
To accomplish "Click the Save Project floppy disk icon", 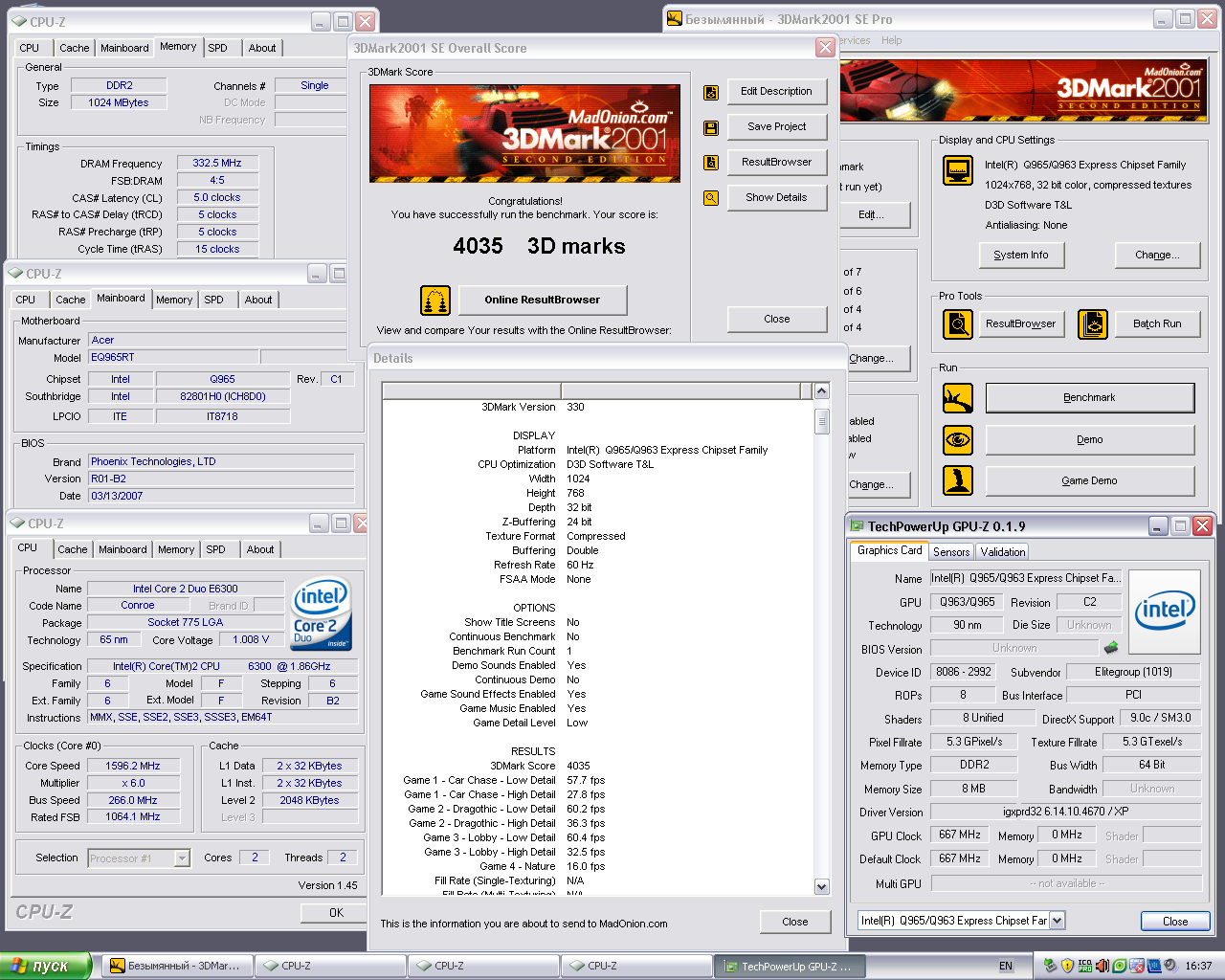I will point(711,127).
